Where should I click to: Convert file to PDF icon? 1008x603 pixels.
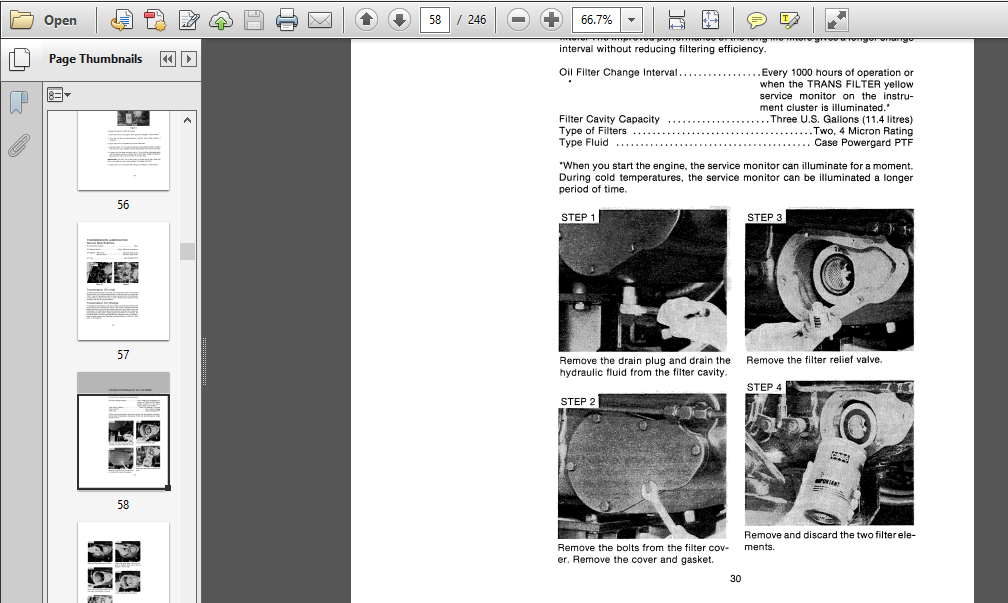pos(122,20)
